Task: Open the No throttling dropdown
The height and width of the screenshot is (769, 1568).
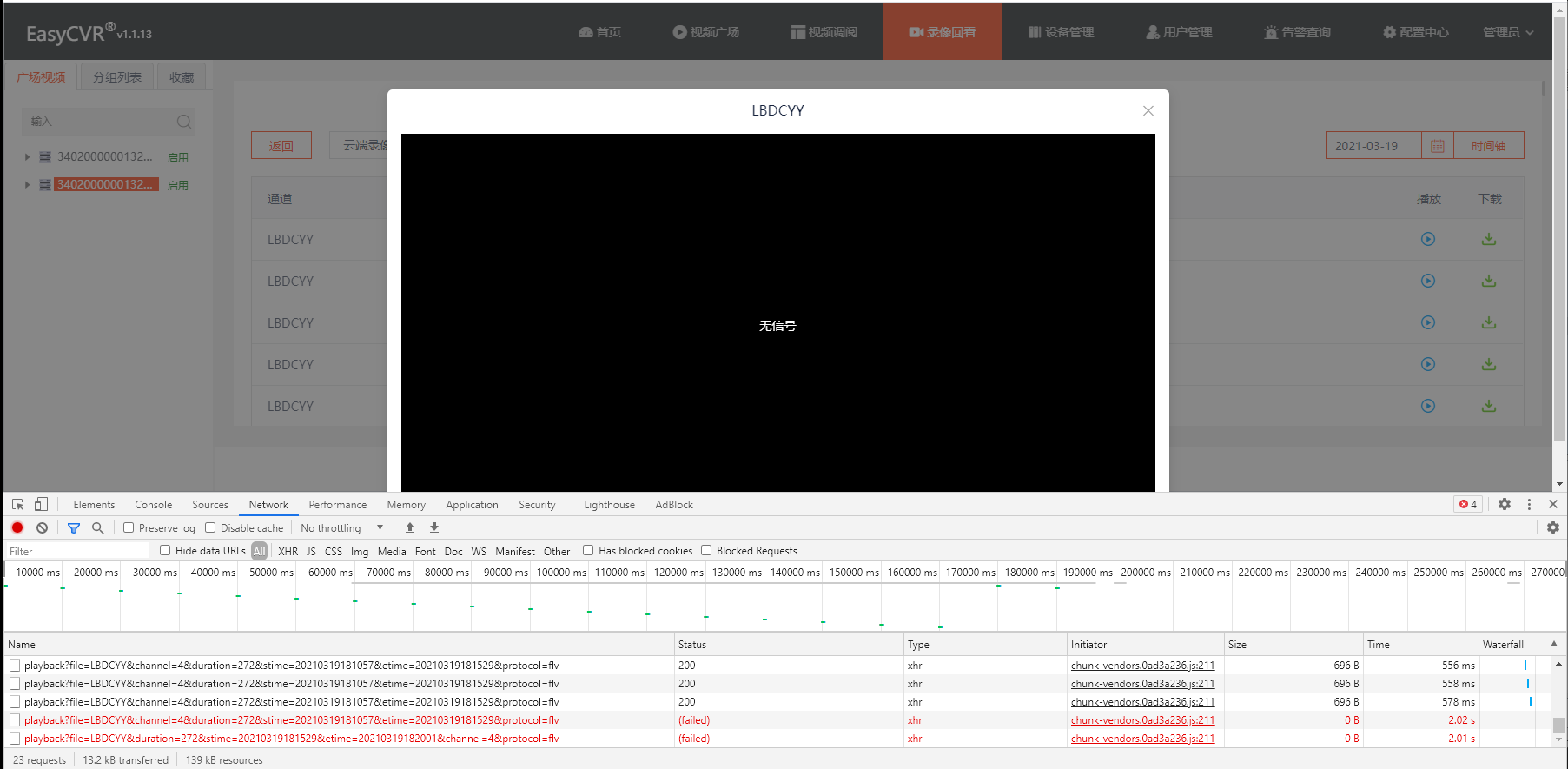Action: tap(342, 527)
